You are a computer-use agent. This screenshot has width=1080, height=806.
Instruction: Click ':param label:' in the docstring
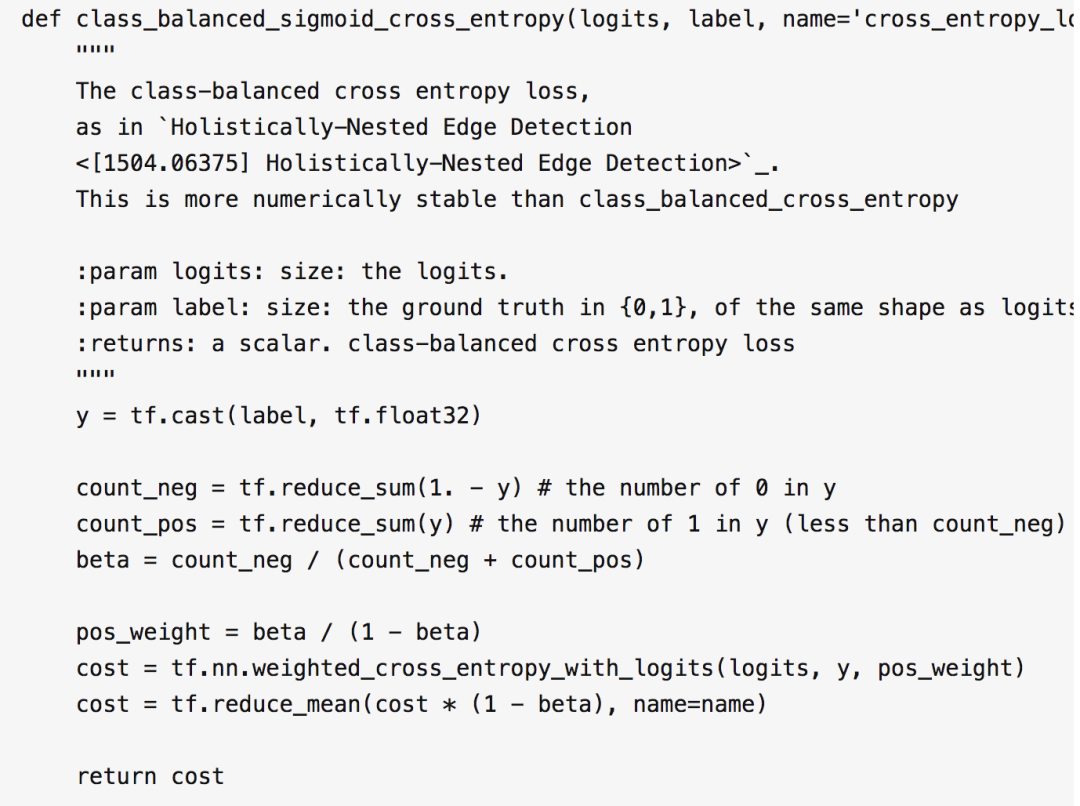pyautogui.click(x=163, y=307)
